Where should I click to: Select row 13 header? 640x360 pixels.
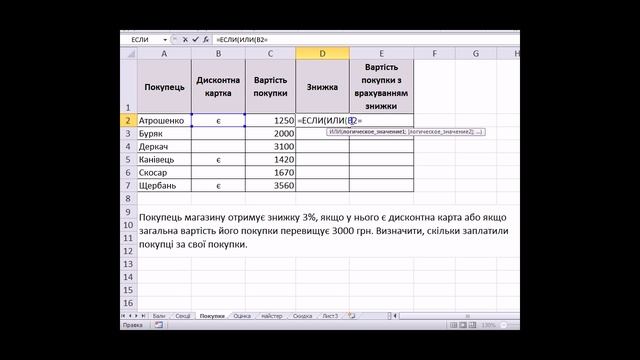coord(128,264)
